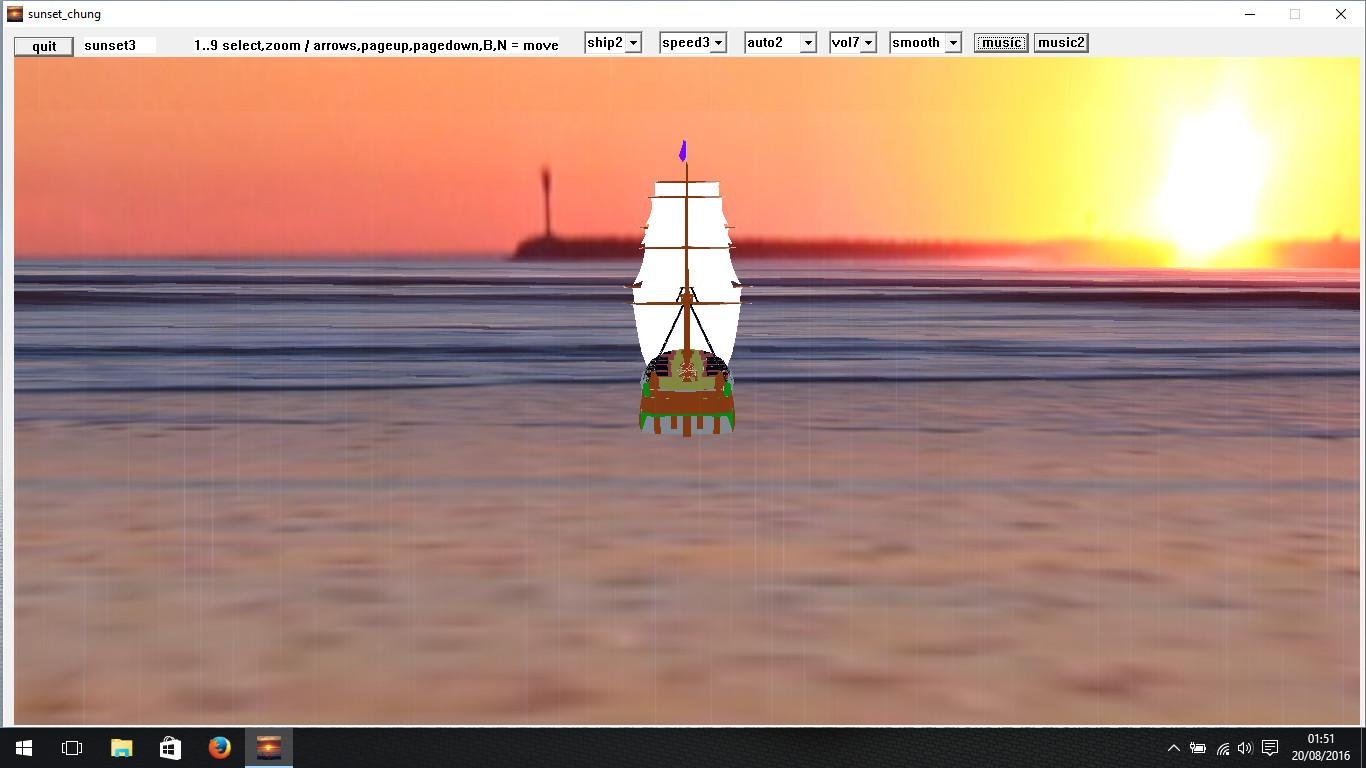Open the Action Center notifications icon
Viewport: 1366px width, 768px height.
pos(1270,748)
